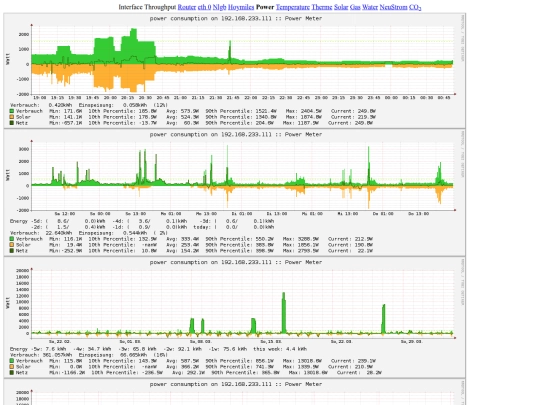This screenshot has height=405, width=540.
Task: Click orange Solar swatch in Max 1856.1W row
Action: tap(12, 245)
